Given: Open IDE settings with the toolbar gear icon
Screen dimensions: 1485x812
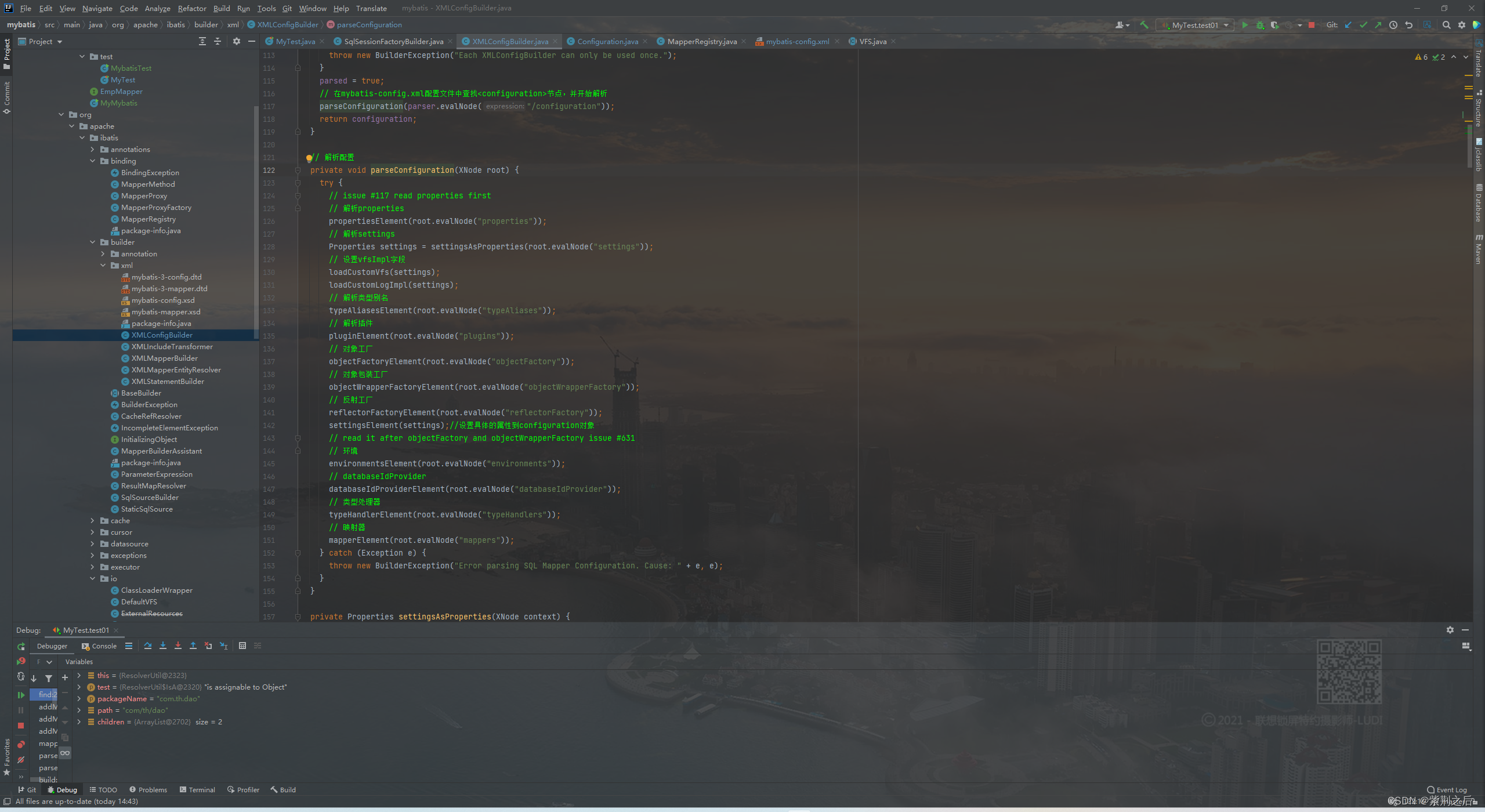Looking at the screenshot, I should (x=1462, y=25).
